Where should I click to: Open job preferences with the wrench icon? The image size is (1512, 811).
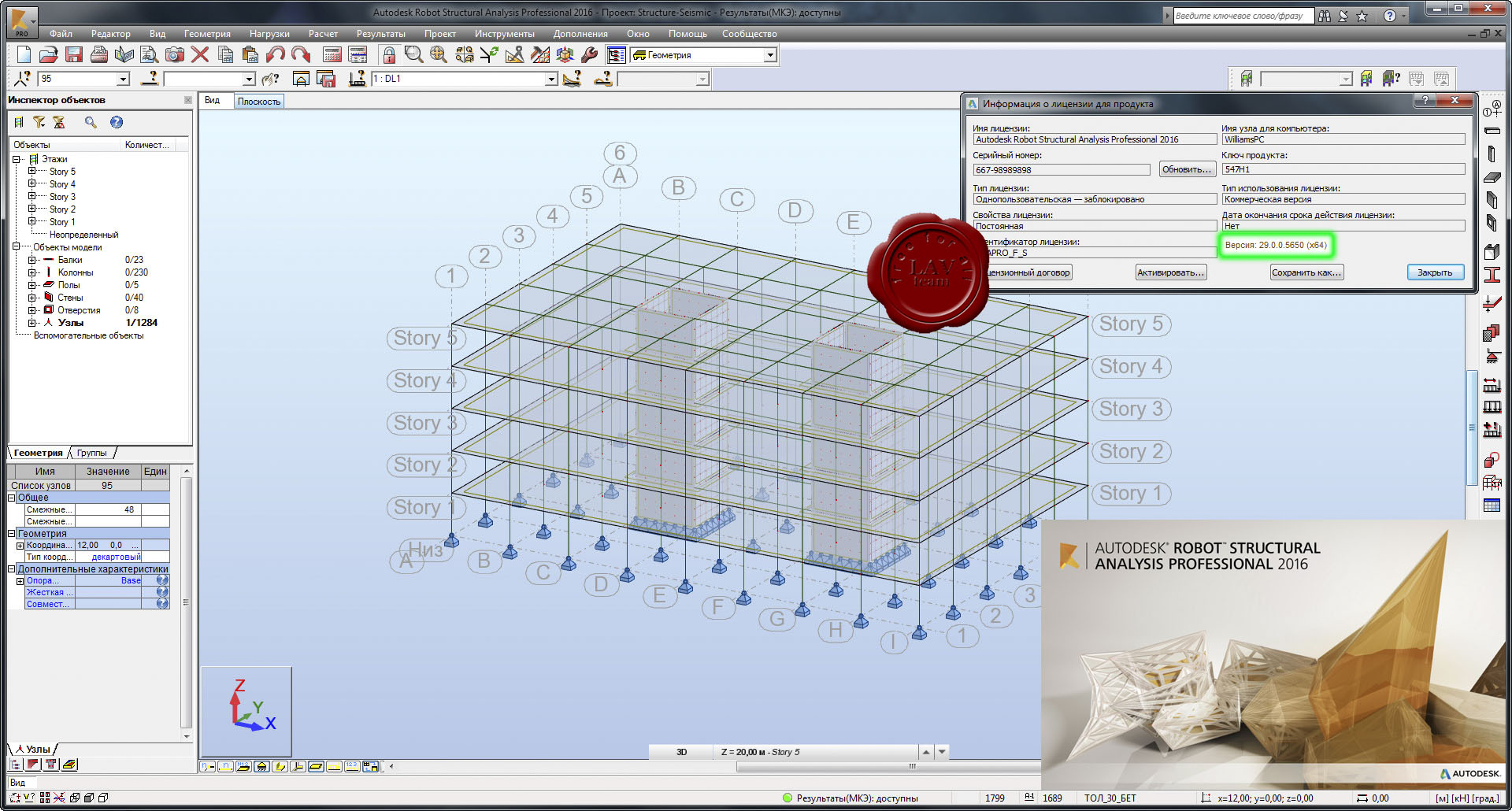(x=590, y=54)
